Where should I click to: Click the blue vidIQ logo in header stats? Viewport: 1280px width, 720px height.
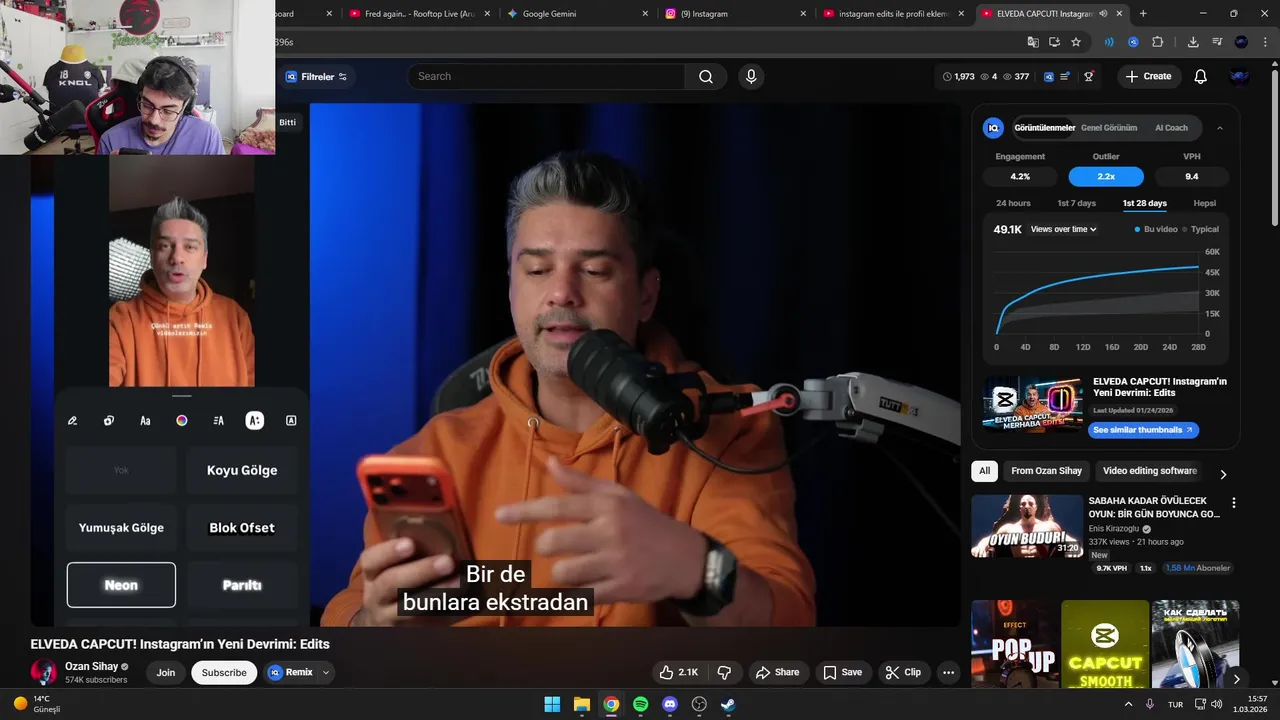[1048, 77]
